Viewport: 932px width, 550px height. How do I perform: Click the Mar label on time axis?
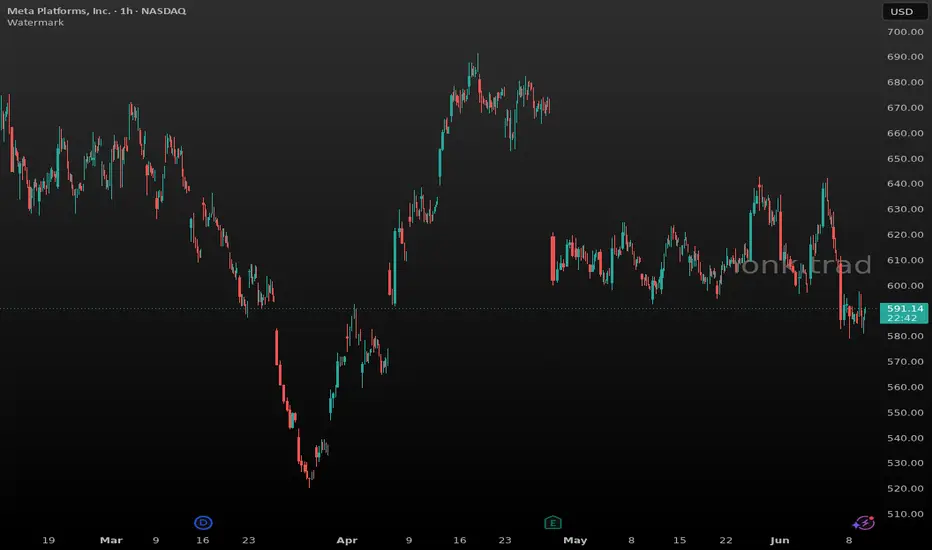111,540
